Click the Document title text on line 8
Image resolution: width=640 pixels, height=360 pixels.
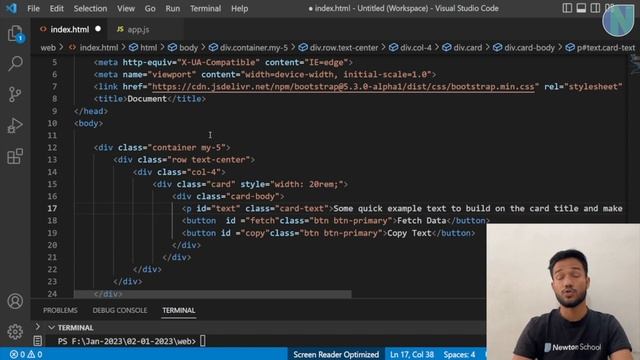147,99
